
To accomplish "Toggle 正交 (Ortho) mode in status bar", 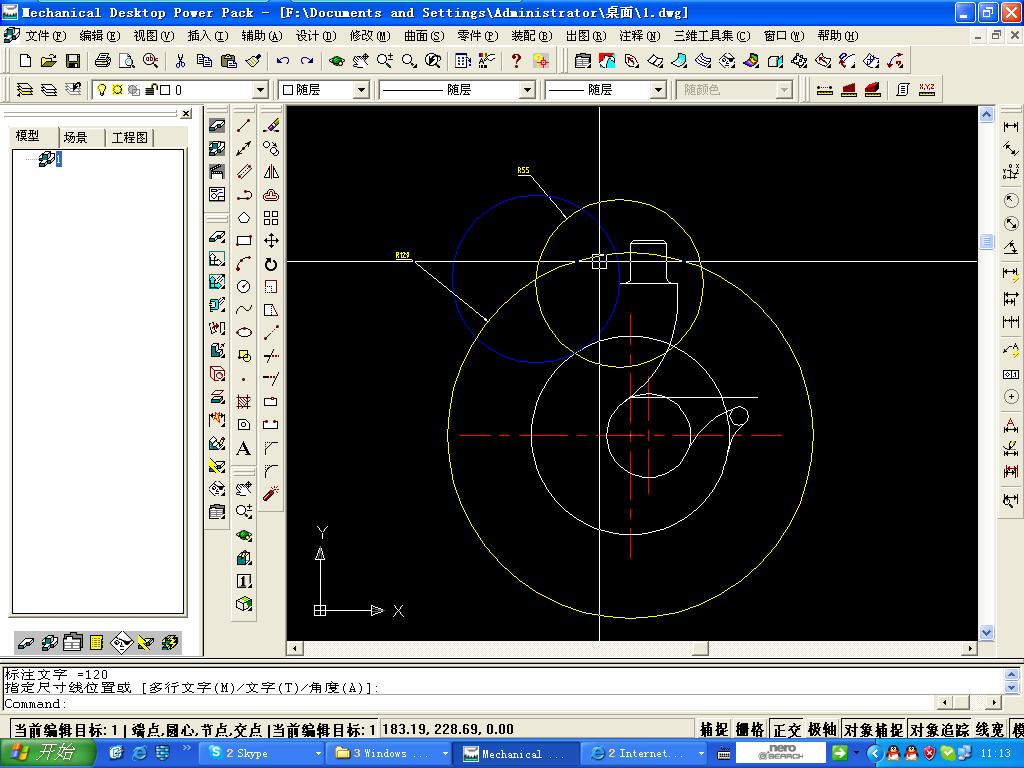I will 788,730.
